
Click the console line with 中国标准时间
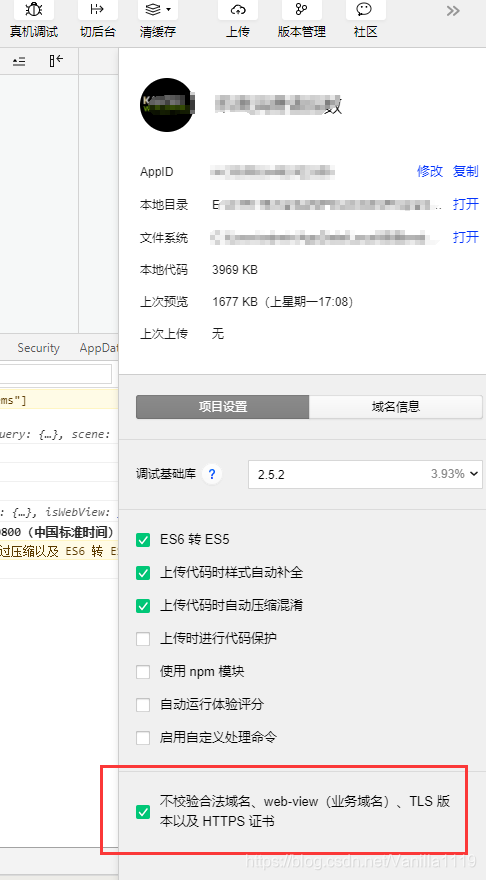pyautogui.click(x=59, y=531)
